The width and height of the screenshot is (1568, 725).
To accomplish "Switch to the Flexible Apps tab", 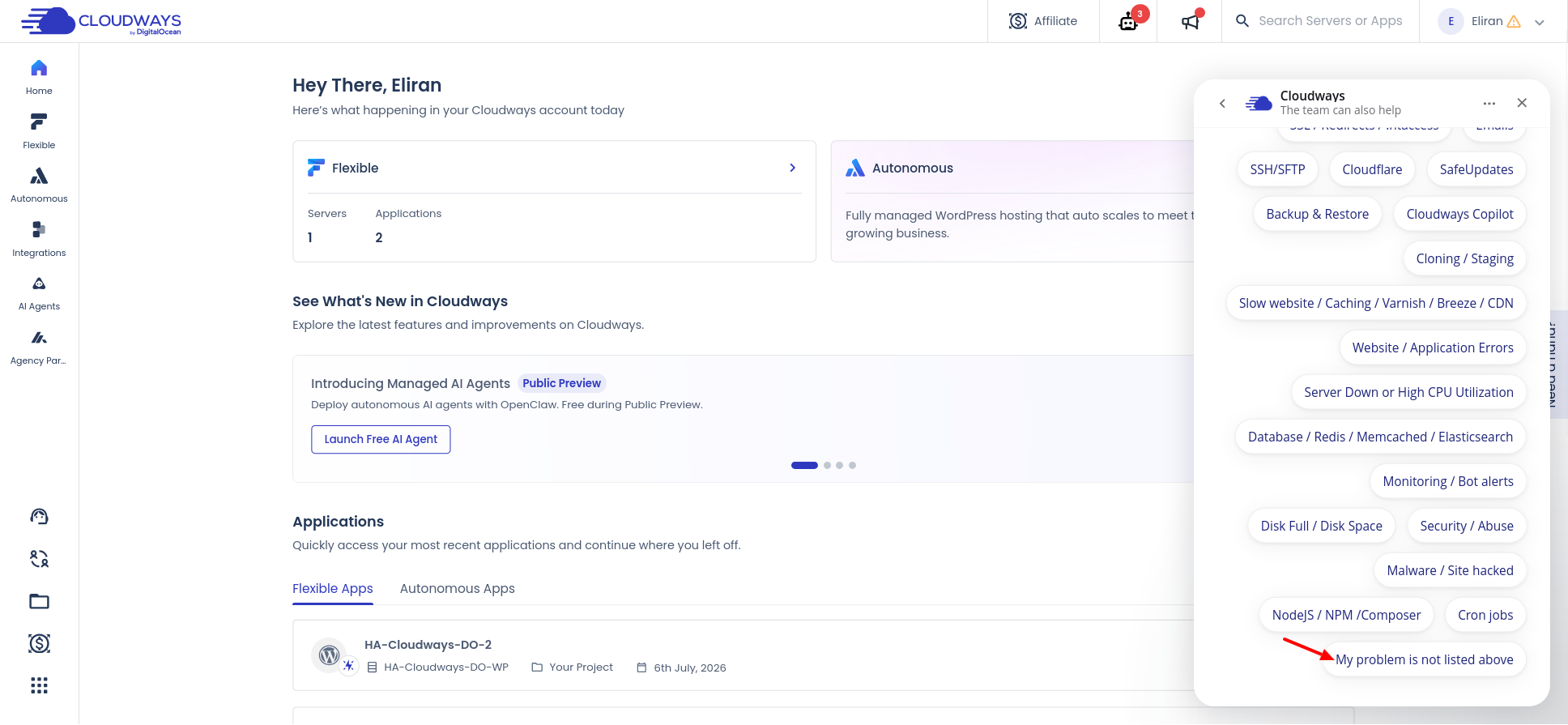I will 333,589.
